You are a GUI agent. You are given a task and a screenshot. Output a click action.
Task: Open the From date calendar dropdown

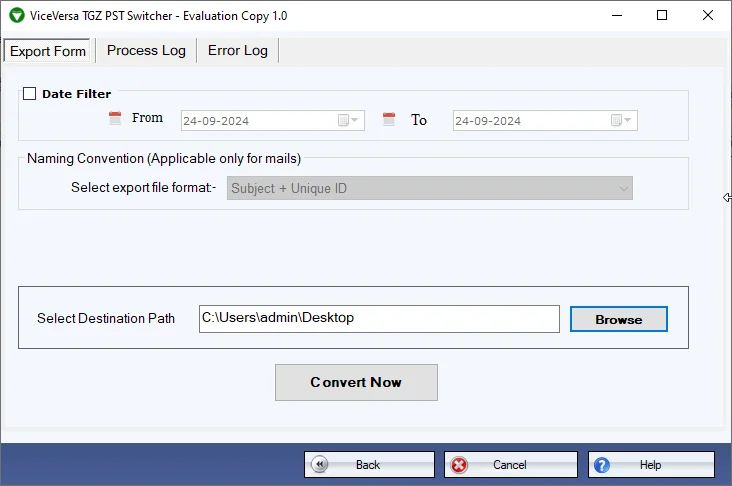(348, 120)
